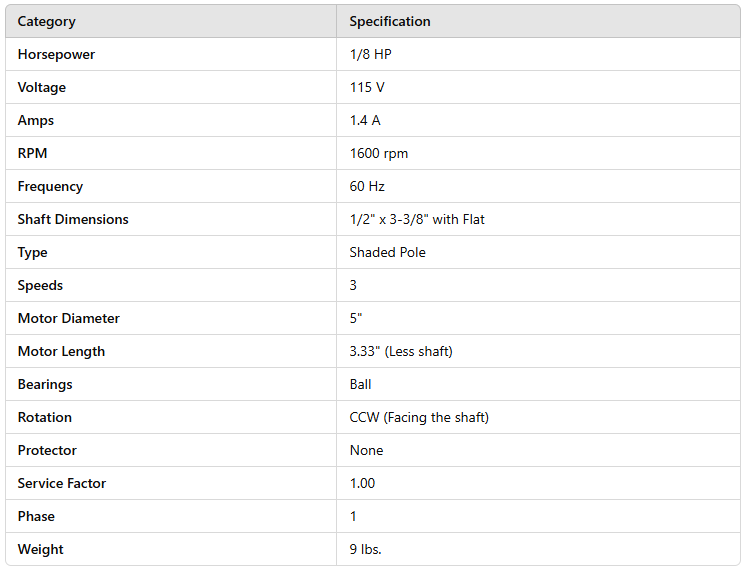Viewport: 745px width, 568px height.
Task: Click the 60 Hz frequency value
Action: [x=367, y=186]
